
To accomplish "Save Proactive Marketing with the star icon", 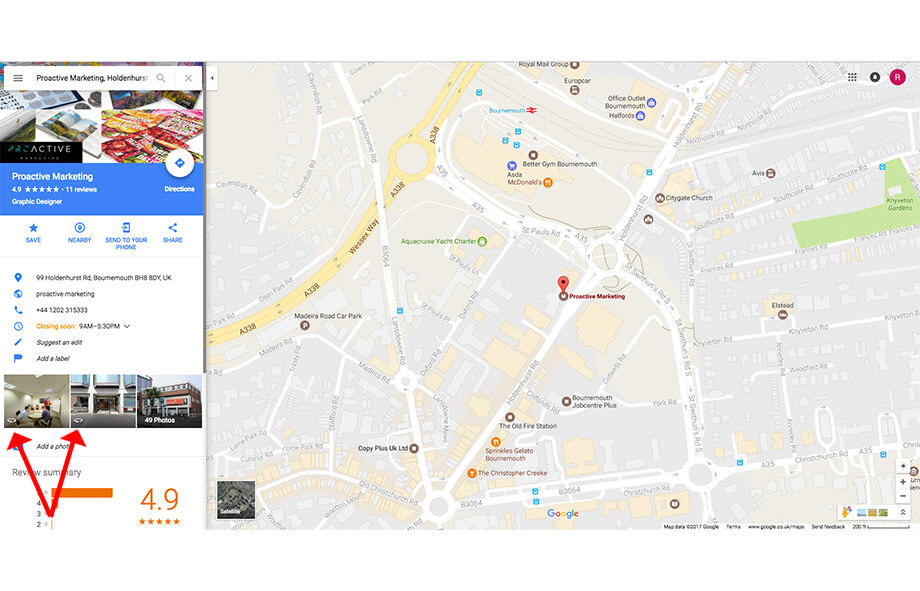I will [33, 228].
